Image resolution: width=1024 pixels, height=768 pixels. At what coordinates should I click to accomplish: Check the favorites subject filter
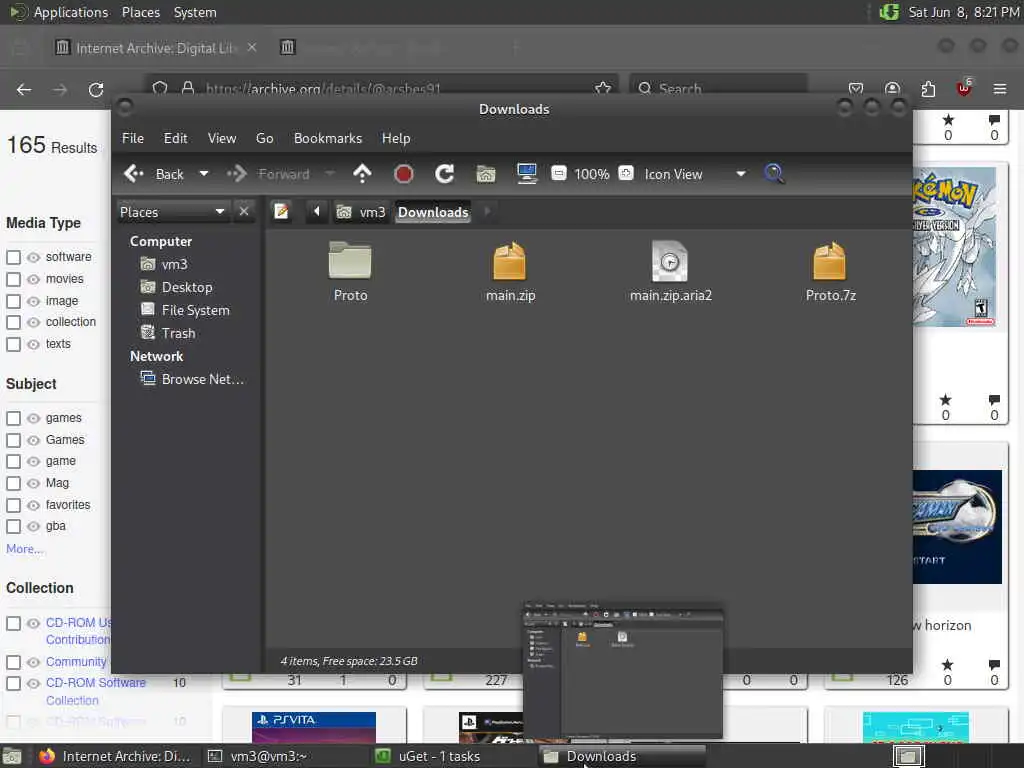13,505
